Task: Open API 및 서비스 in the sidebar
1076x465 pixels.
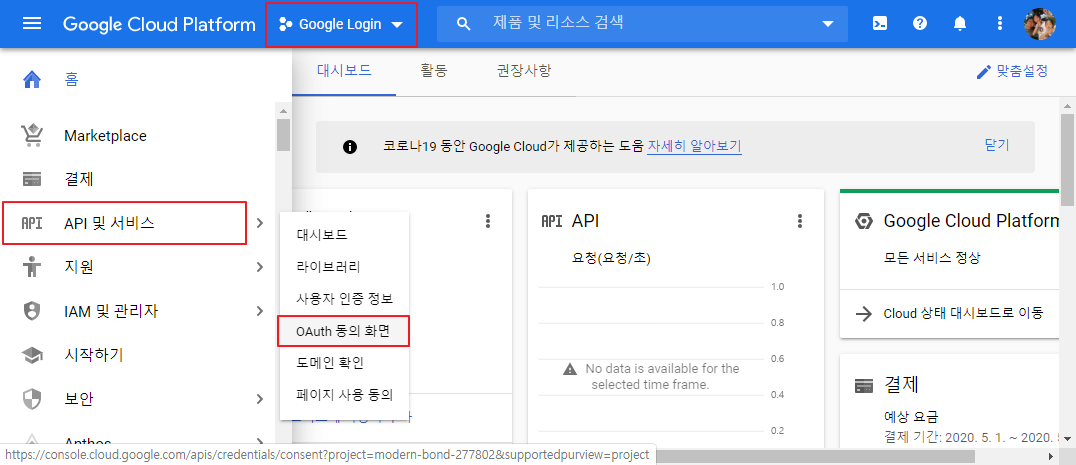Action: 124,223
